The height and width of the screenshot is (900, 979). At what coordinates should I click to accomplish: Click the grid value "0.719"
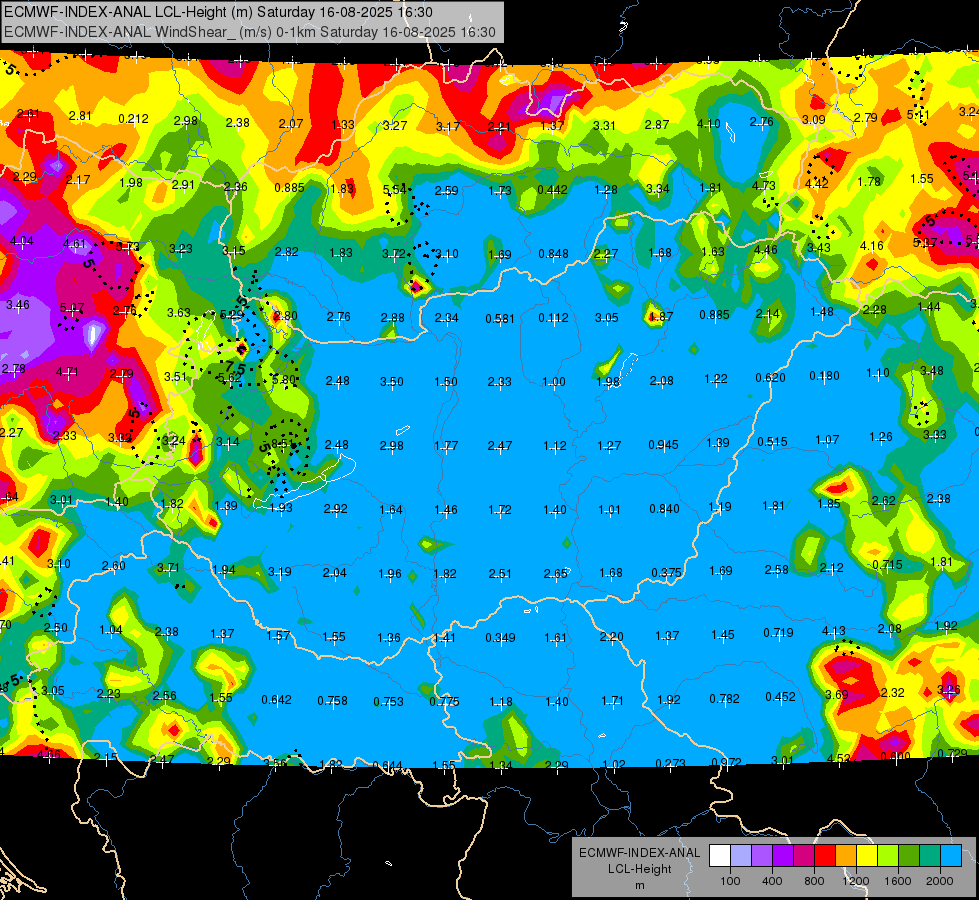(x=779, y=633)
